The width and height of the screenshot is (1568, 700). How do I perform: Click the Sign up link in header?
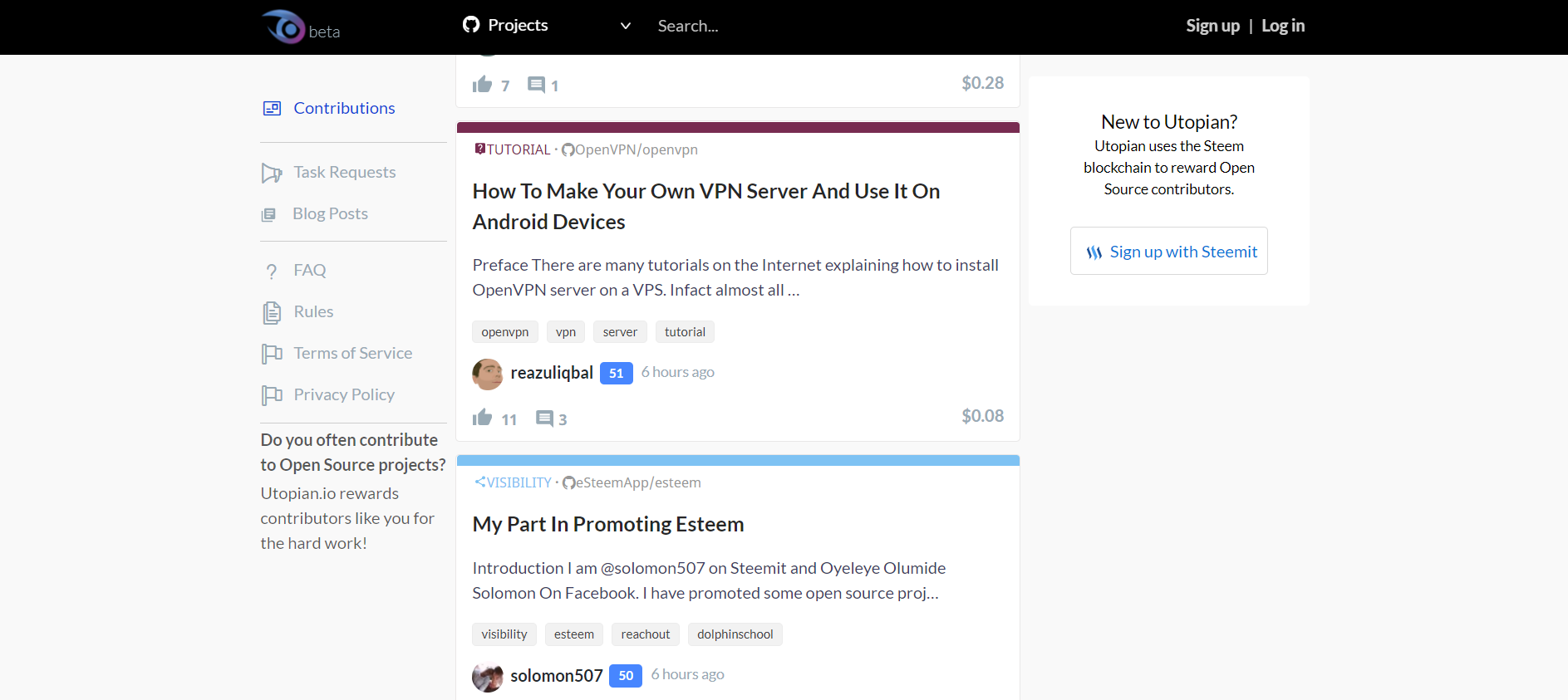1212,26
